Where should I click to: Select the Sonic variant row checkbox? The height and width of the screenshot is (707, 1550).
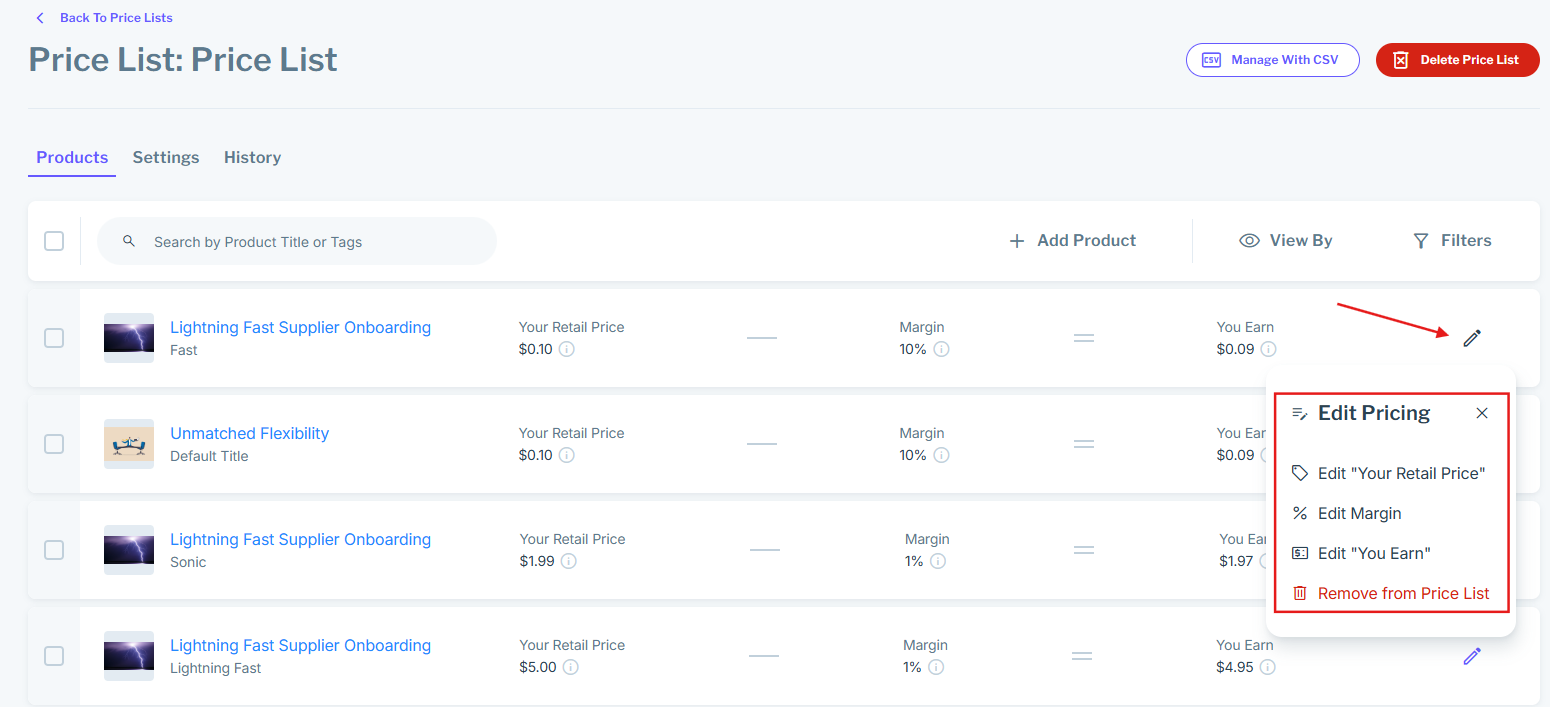(x=54, y=550)
